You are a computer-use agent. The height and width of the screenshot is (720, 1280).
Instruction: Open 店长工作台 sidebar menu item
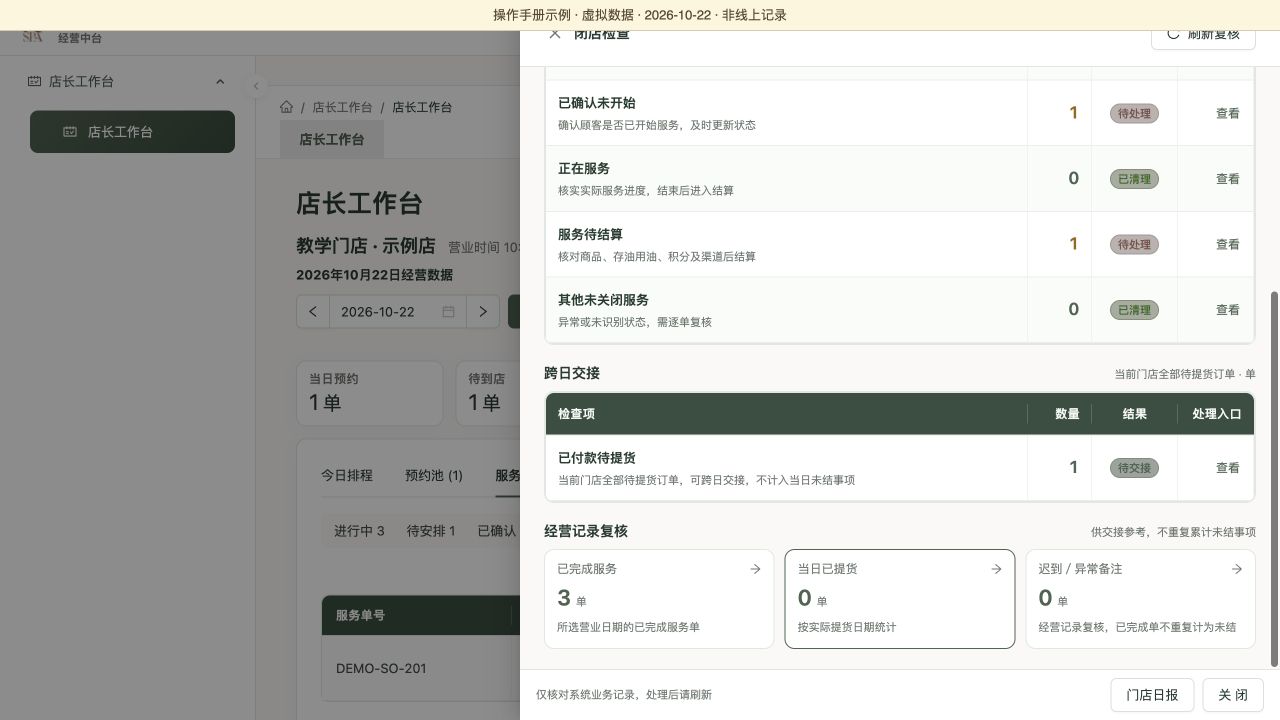click(132, 132)
